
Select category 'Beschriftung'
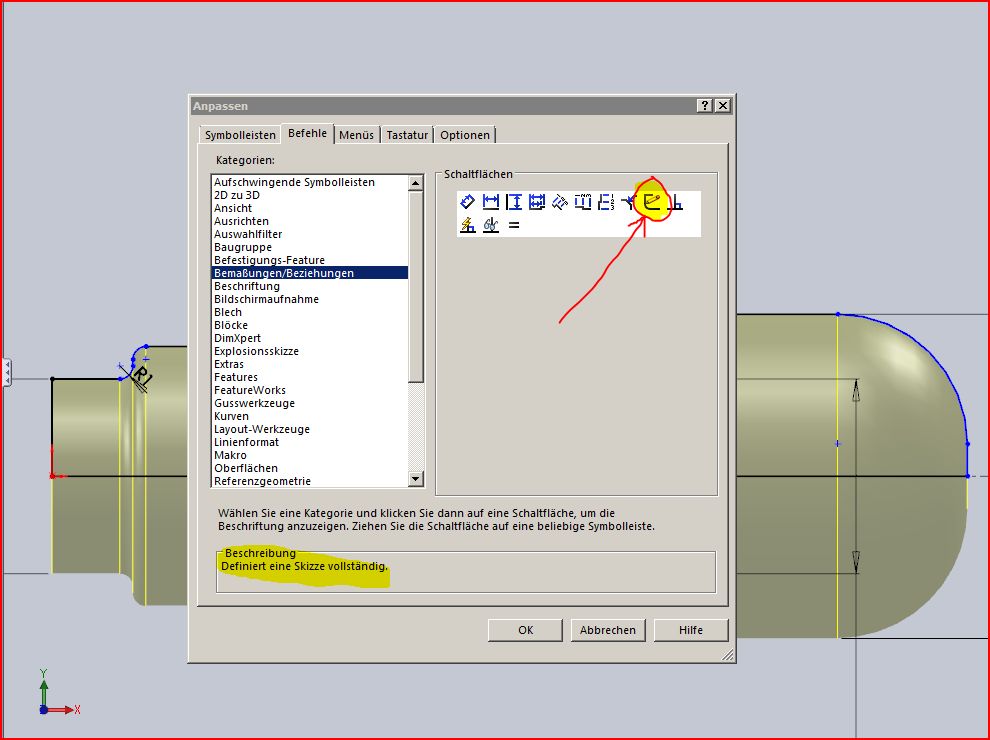point(309,286)
